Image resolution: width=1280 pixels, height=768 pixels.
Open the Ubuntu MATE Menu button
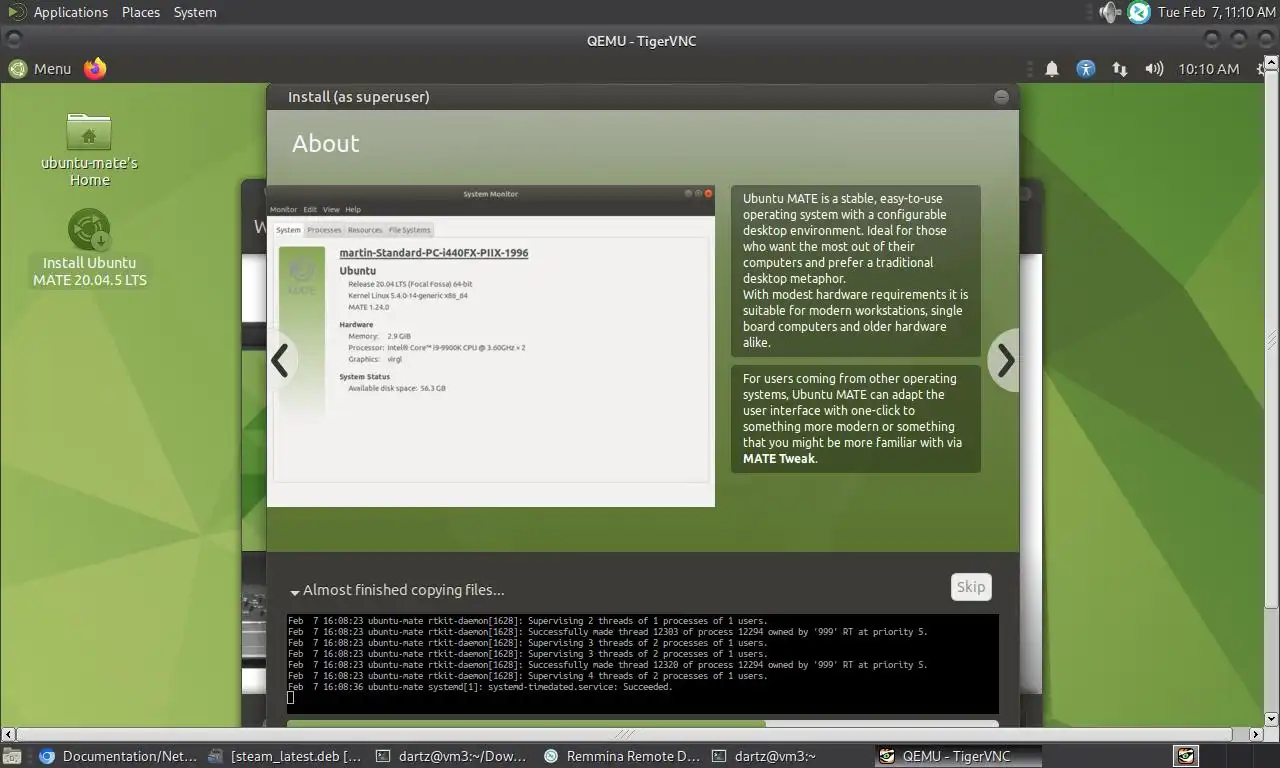click(40, 68)
